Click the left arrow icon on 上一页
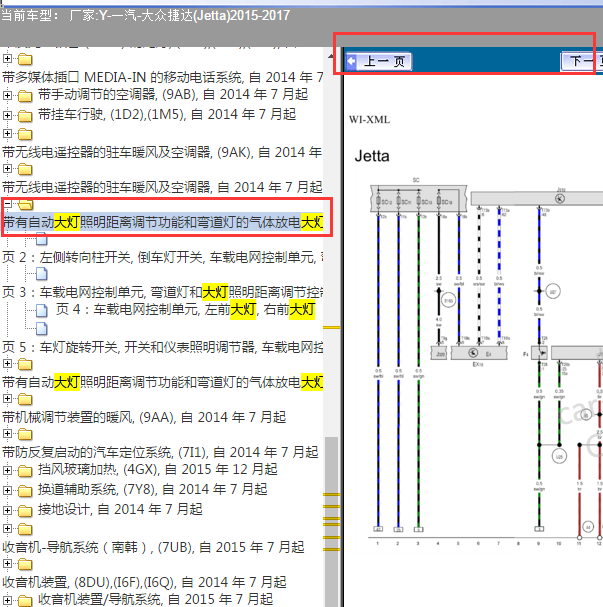Viewport: 603px width, 607px height. pyautogui.click(x=351, y=61)
